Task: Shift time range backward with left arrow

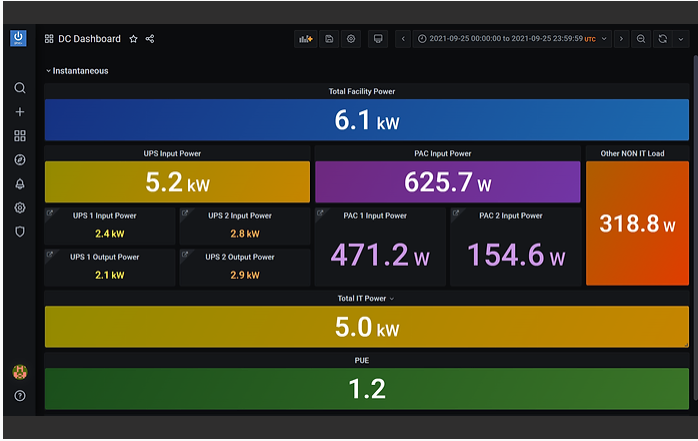Action: tap(403, 39)
